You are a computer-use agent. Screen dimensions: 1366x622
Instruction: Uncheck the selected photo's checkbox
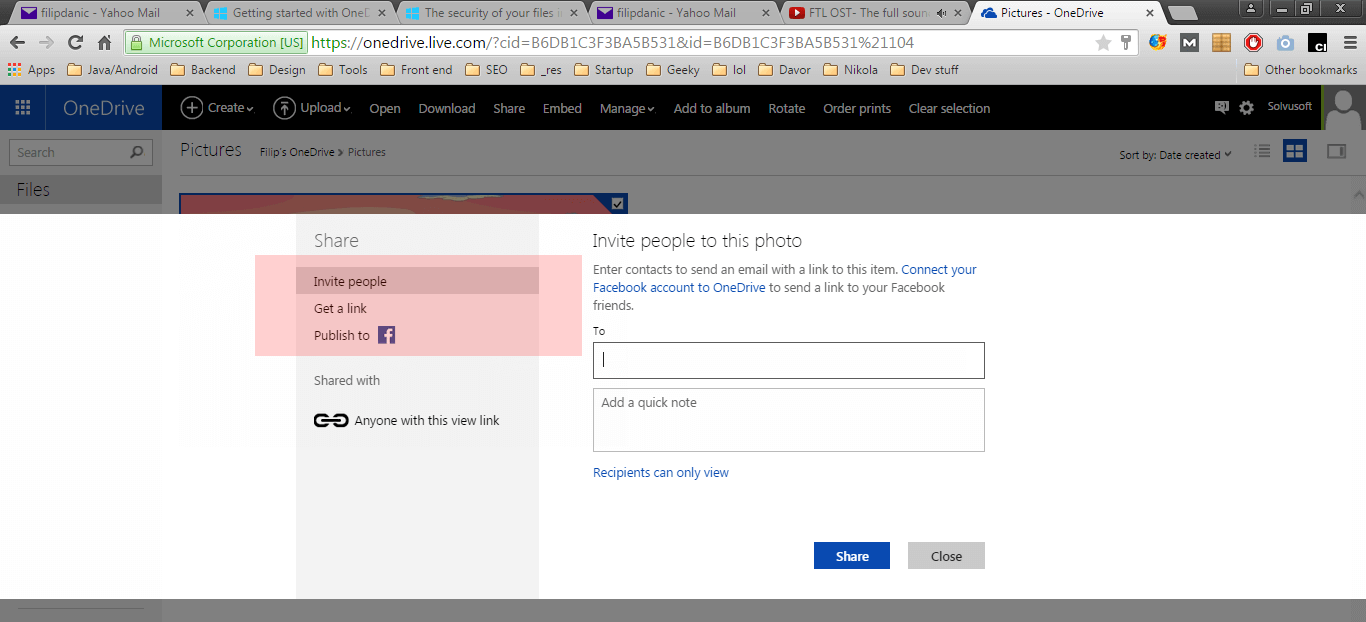[617, 203]
